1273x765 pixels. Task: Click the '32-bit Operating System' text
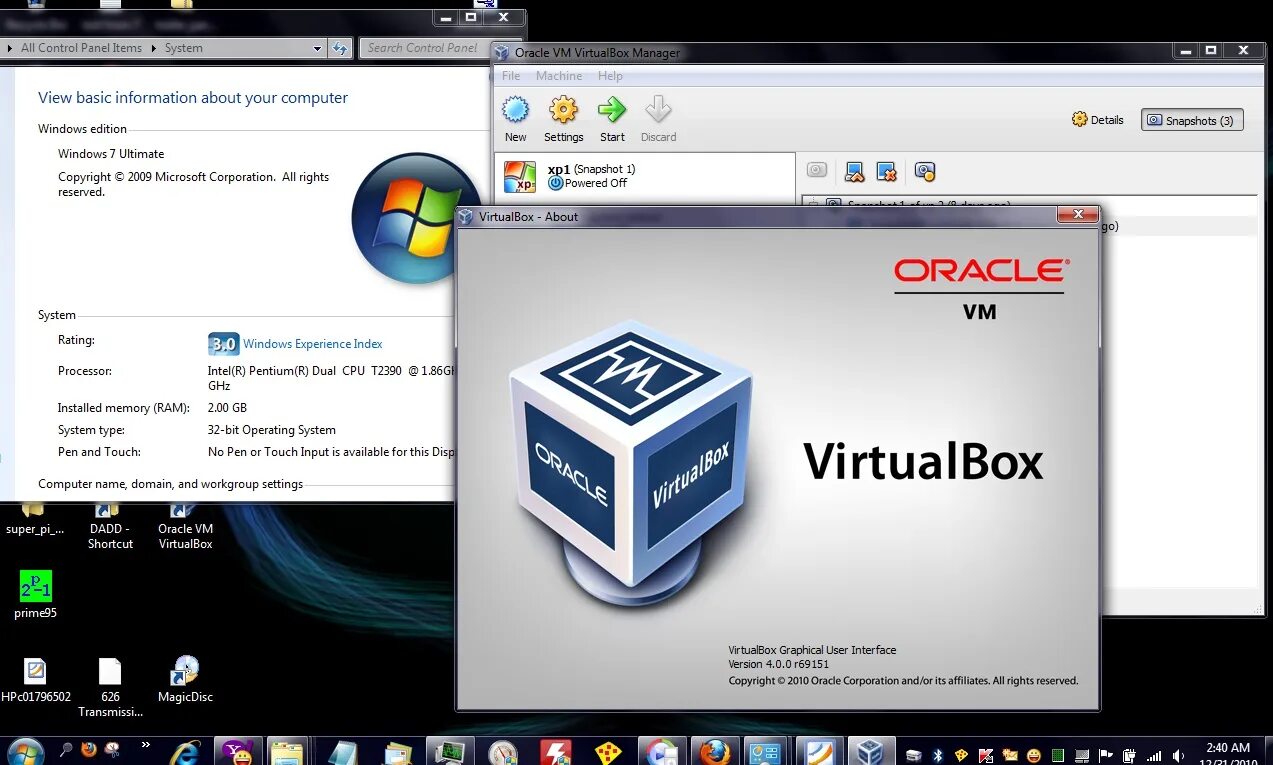(x=272, y=430)
